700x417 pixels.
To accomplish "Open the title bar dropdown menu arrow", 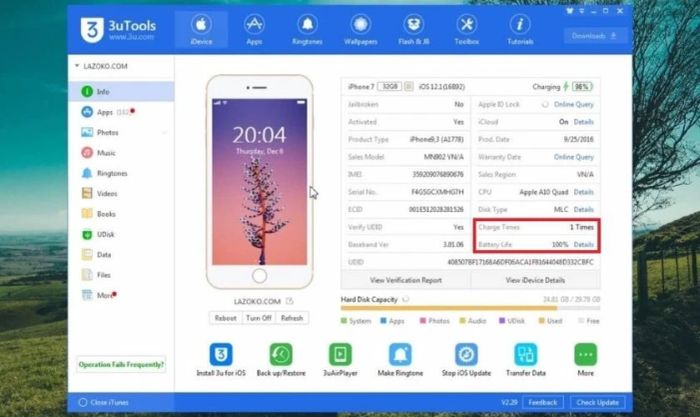I will (582, 11).
